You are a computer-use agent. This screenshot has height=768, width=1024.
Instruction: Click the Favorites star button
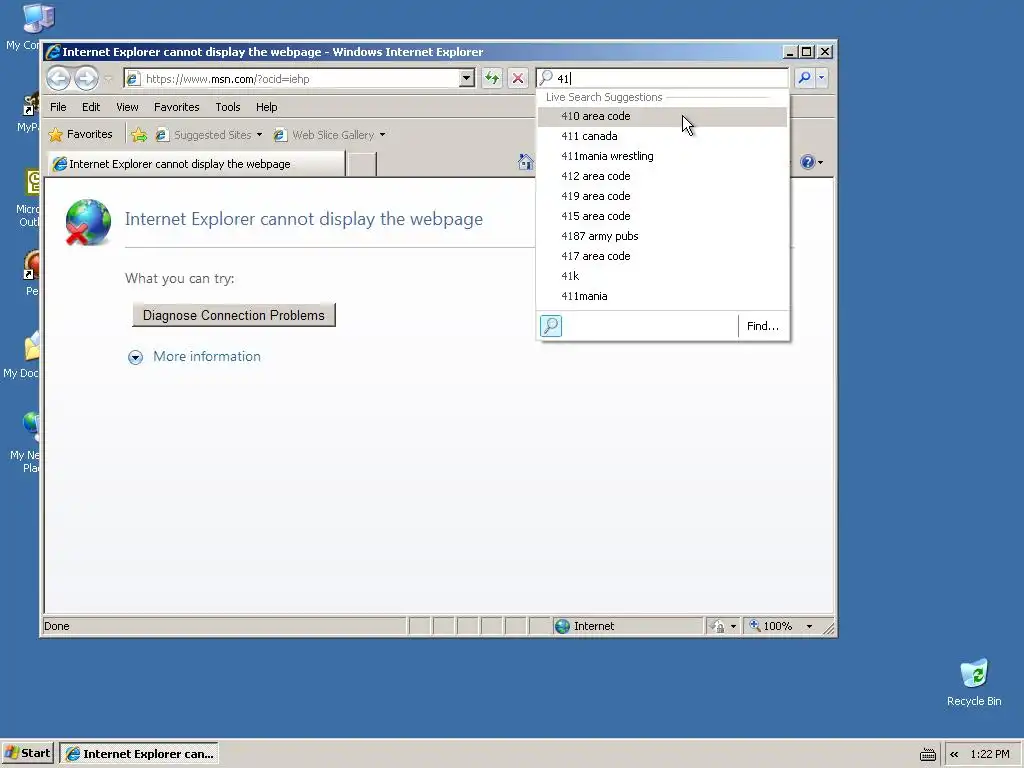click(x=81, y=135)
